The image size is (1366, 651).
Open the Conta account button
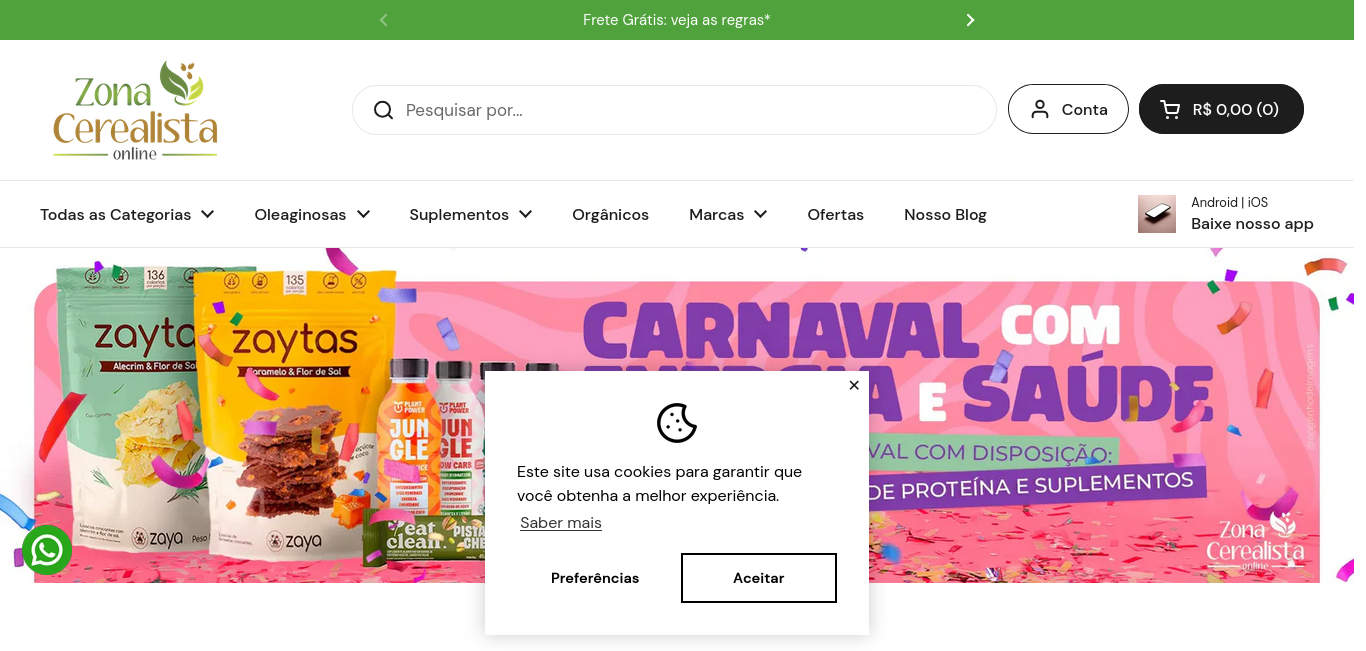click(1068, 109)
